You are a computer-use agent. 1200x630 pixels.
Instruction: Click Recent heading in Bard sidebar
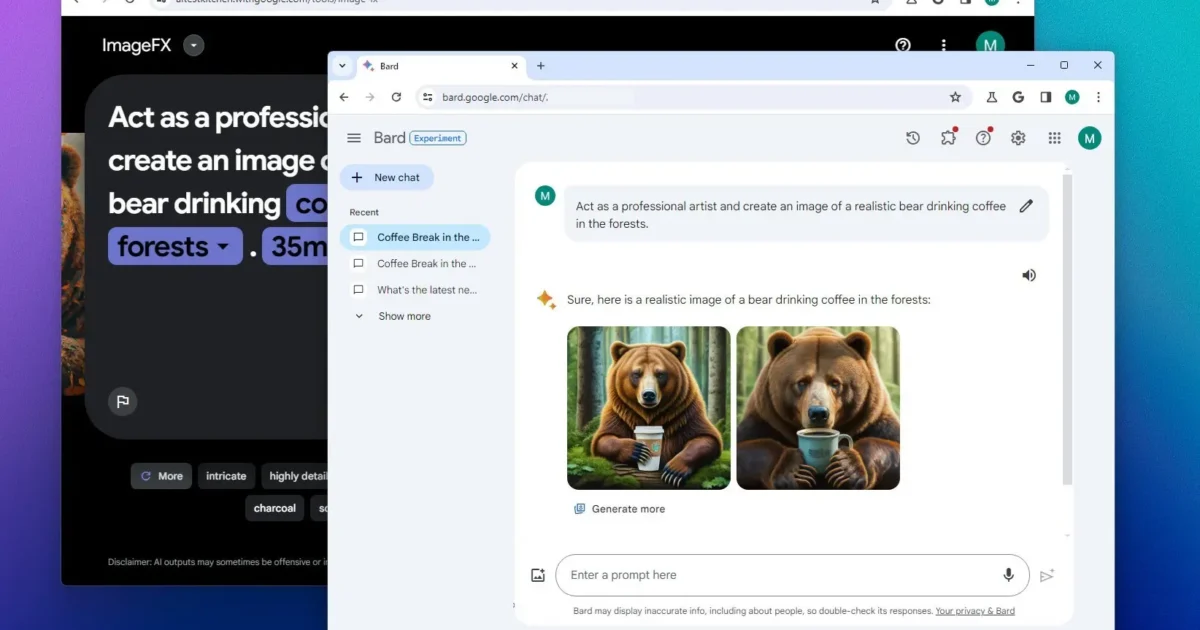pos(364,212)
